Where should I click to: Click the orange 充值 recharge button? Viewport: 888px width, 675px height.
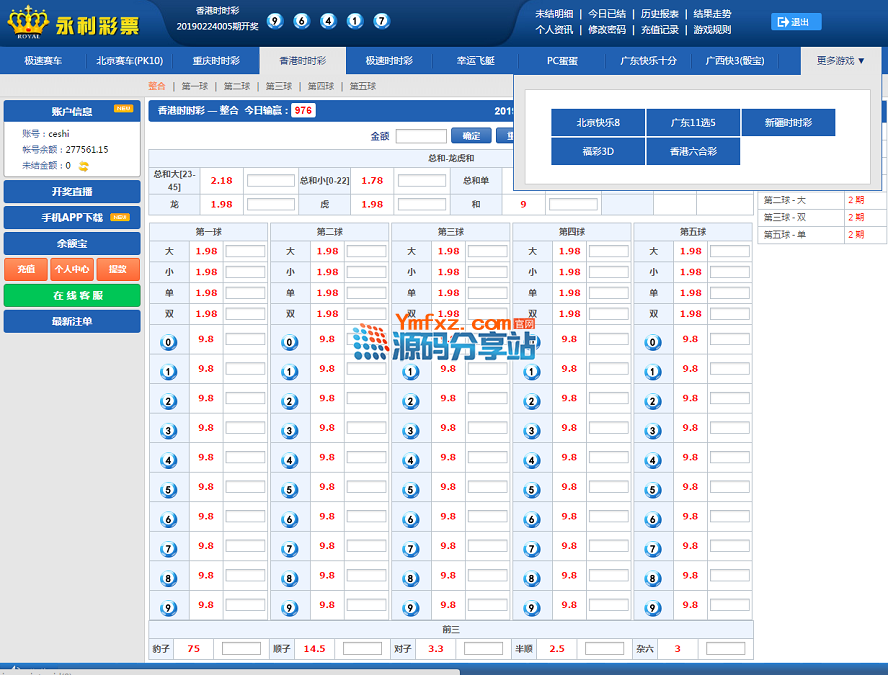tap(26, 269)
